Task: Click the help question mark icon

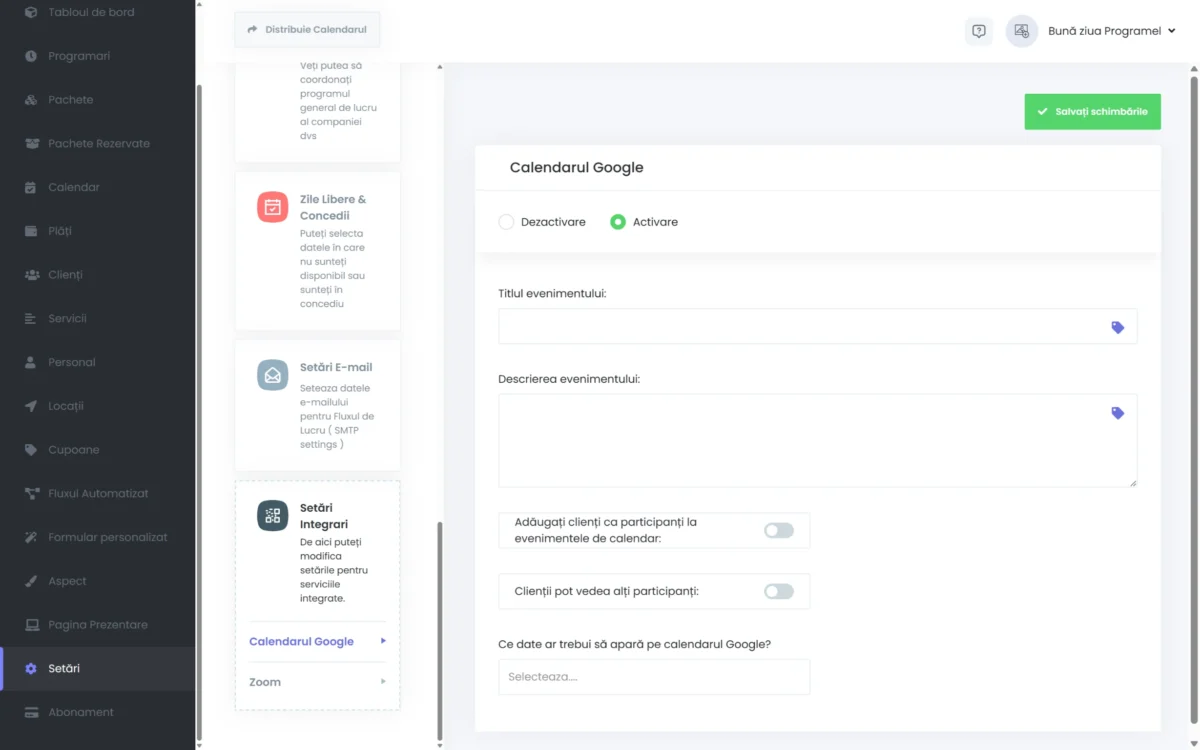Action: coord(978,31)
